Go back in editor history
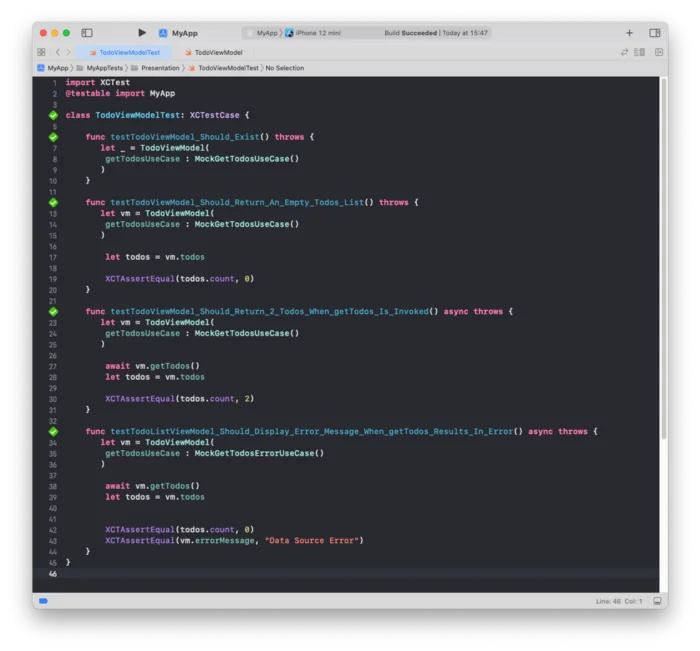The width and height of the screenshot is (700, 651). click(x=58, y=52)
